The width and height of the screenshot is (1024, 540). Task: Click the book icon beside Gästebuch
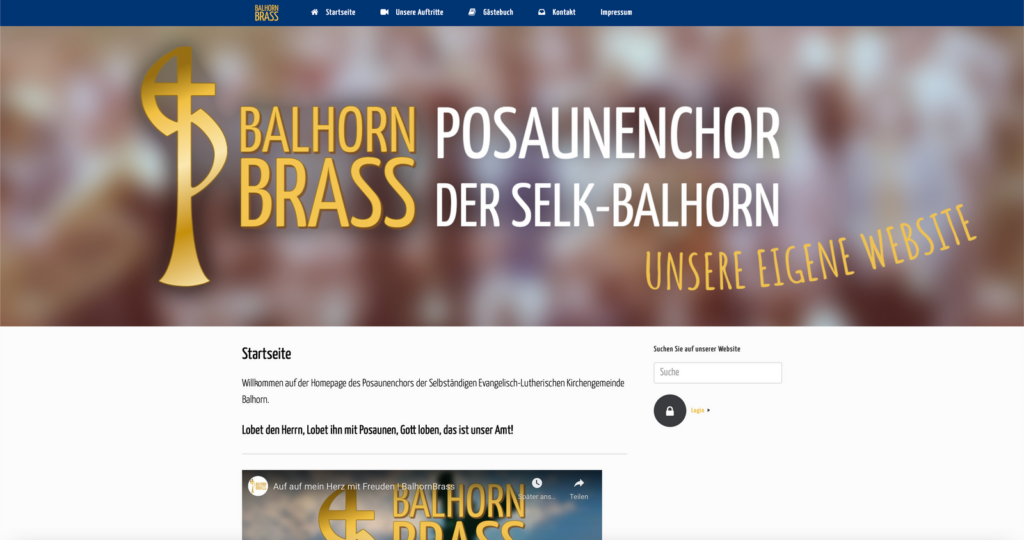point(472,12)
